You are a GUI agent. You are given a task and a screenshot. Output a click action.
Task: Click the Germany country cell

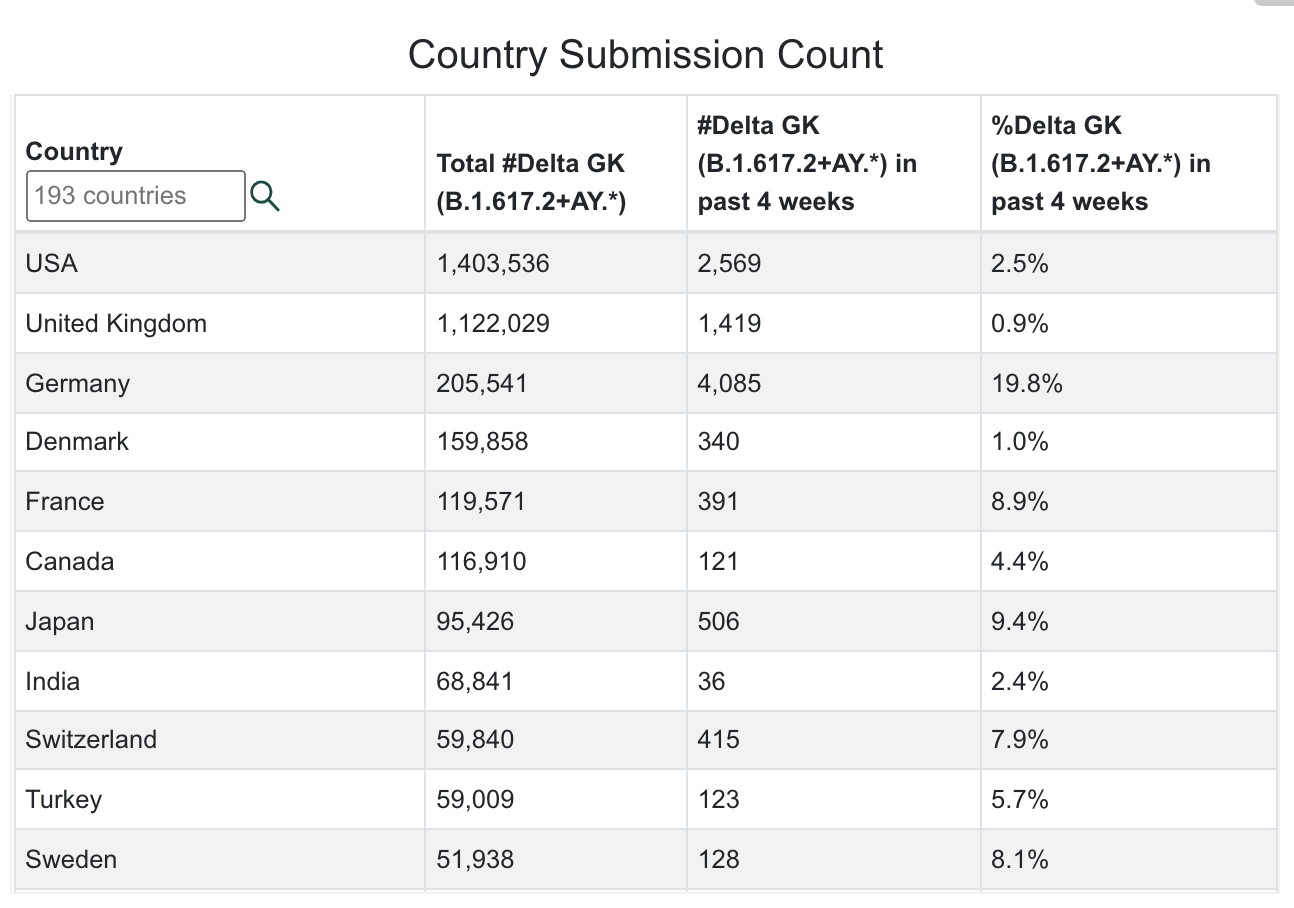(220, 383)
